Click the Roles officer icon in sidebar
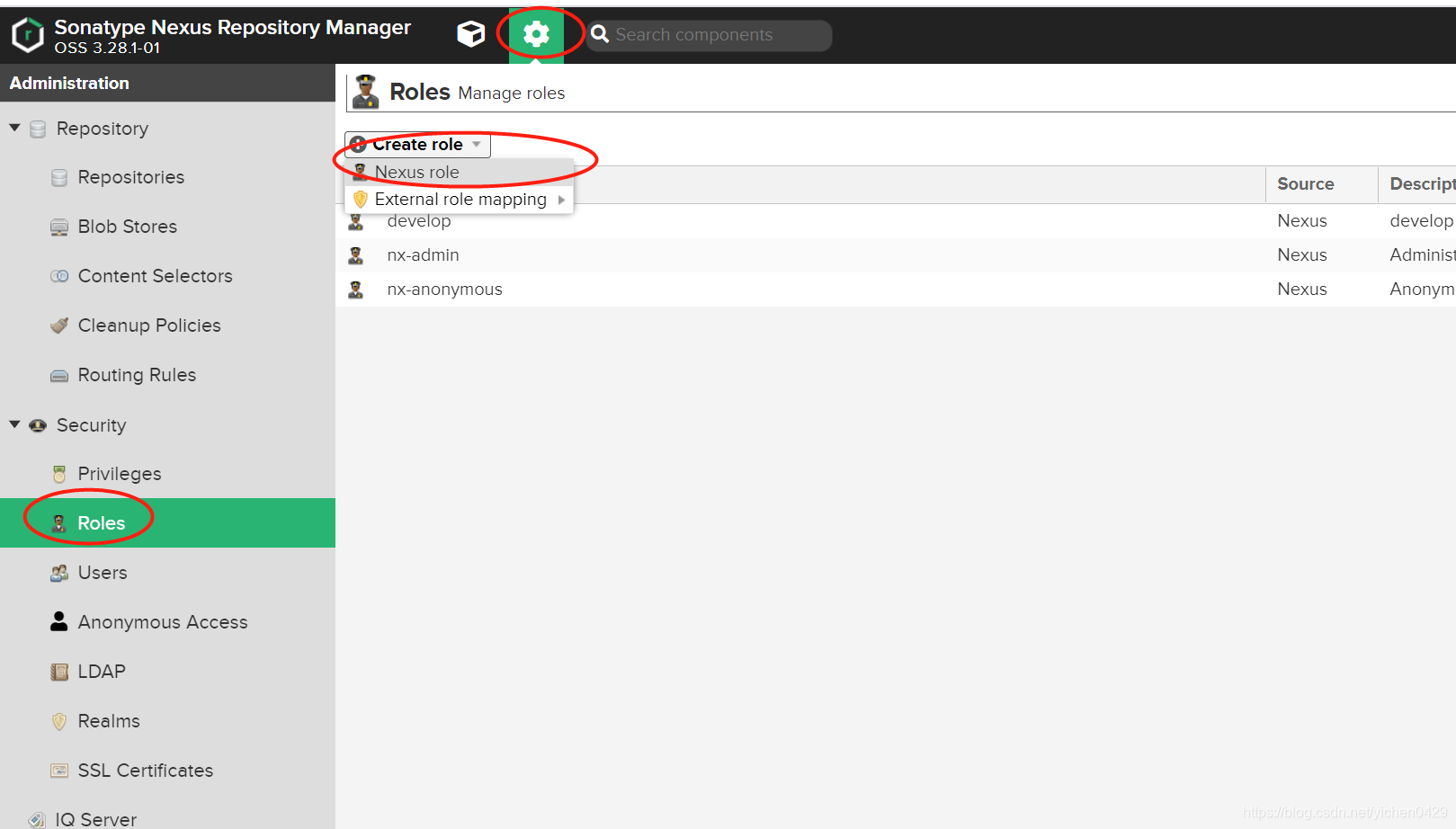 [x=59, y=523]
